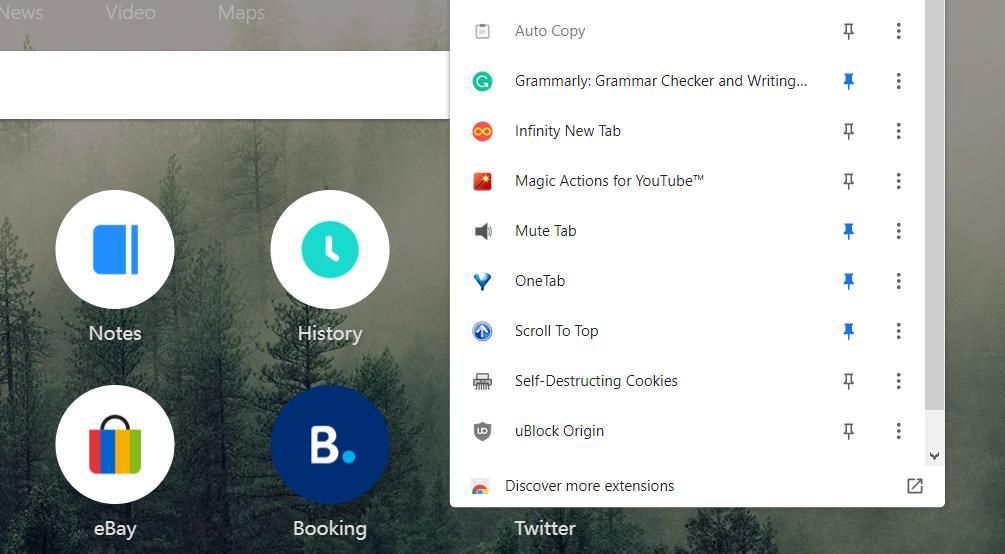Switch to the Video search tab

click(x=130, y=12)
